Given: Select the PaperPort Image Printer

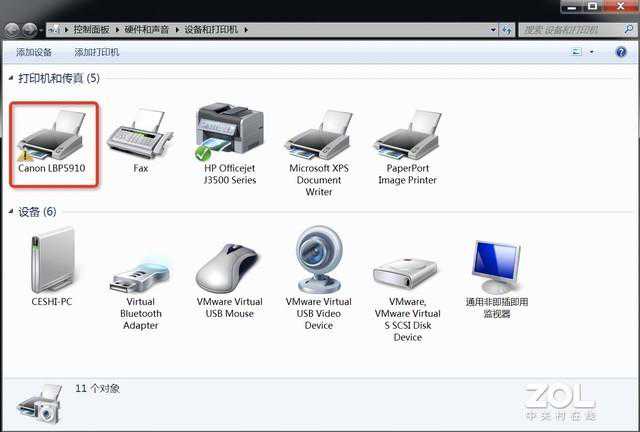Looking at the screenshot, I should click(x=407, y=140).
